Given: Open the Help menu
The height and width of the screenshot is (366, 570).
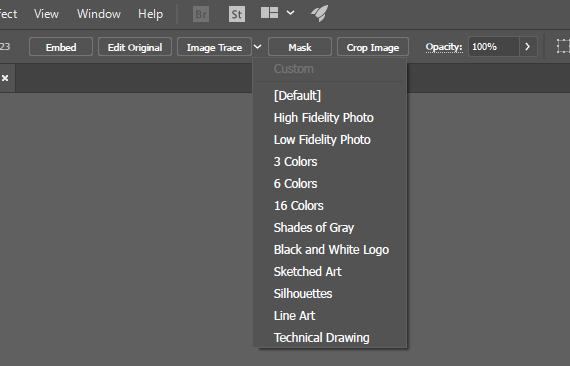Looking at the screenshot, I should coord(150,14).
